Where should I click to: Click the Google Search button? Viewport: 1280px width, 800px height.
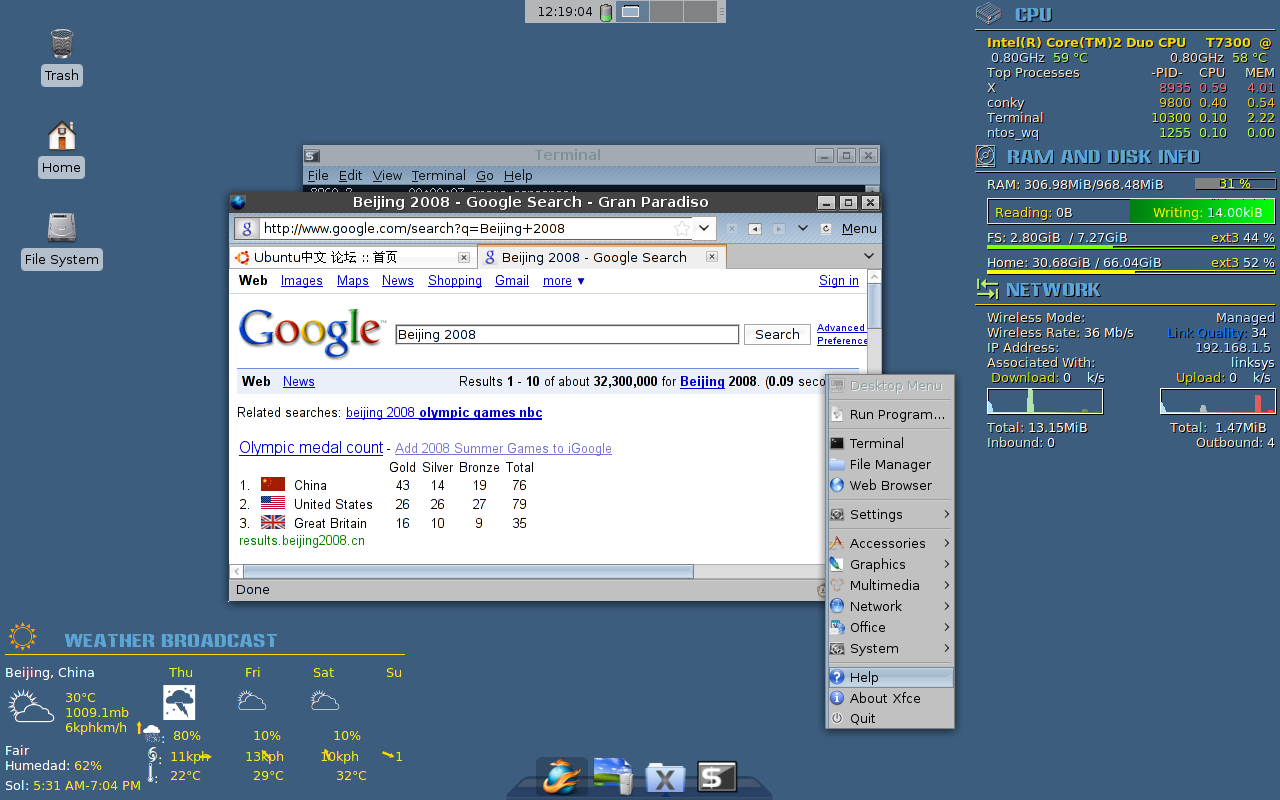tap(777, 335)
